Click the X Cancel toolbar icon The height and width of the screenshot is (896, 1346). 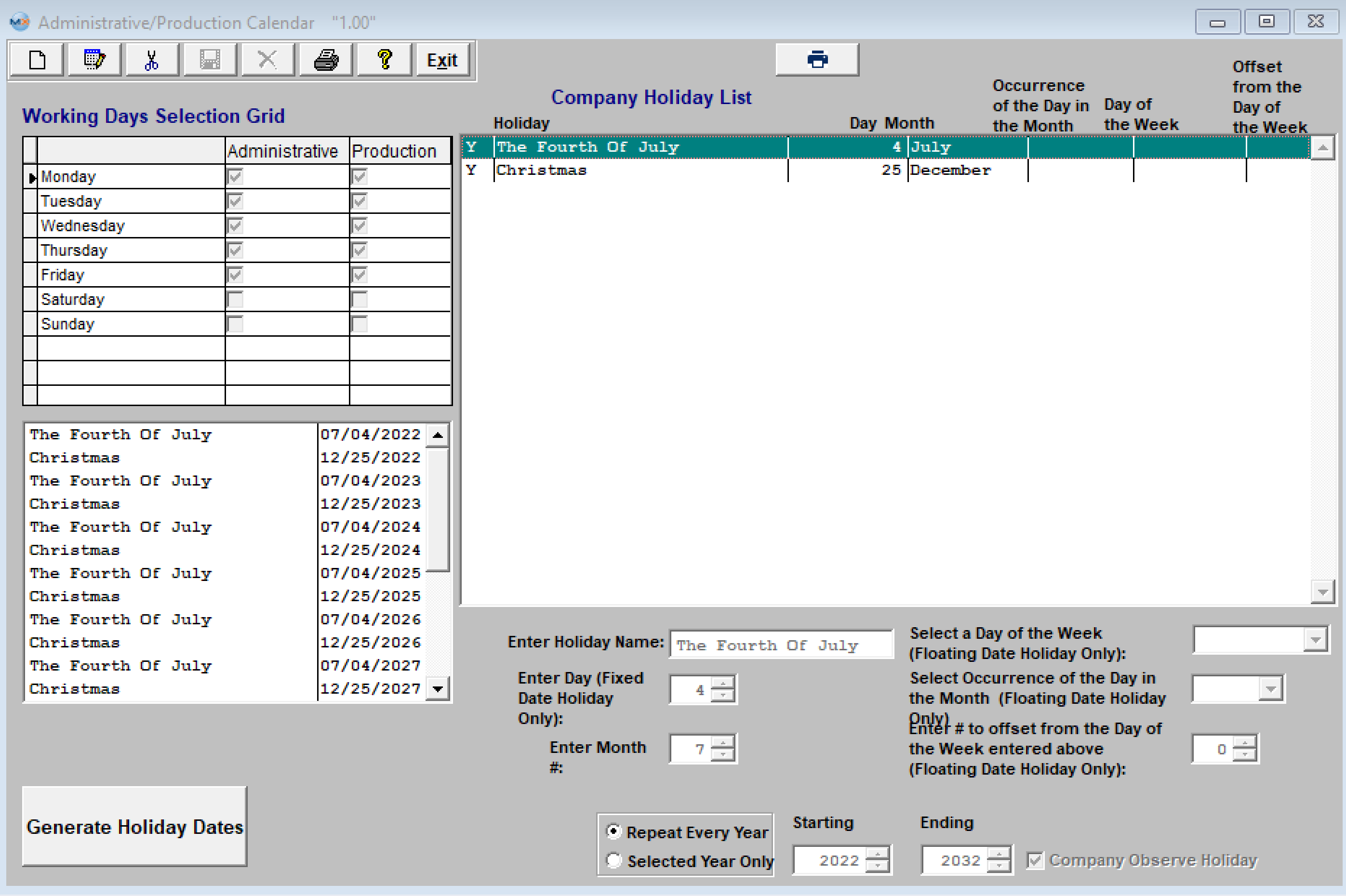click(267, 59)
